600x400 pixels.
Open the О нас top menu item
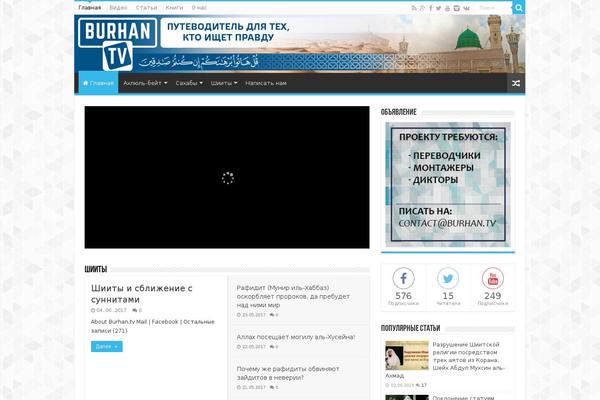199,7
